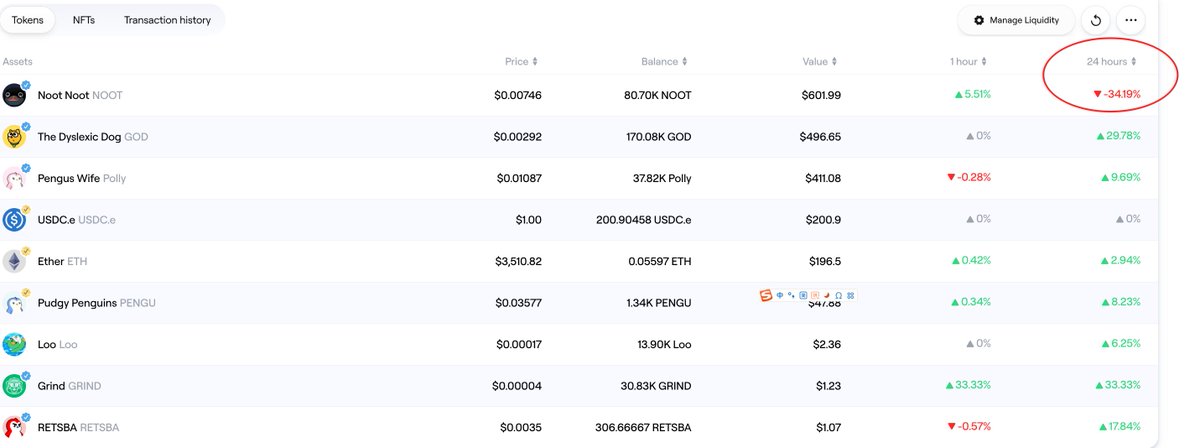Click the 8.23% 24 hour change
This screenshot has height=448, width=1200.
1122,302
